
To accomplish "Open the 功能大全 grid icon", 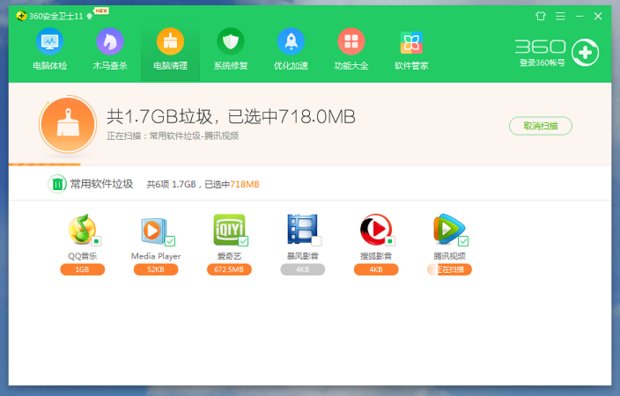I will 351,42.
